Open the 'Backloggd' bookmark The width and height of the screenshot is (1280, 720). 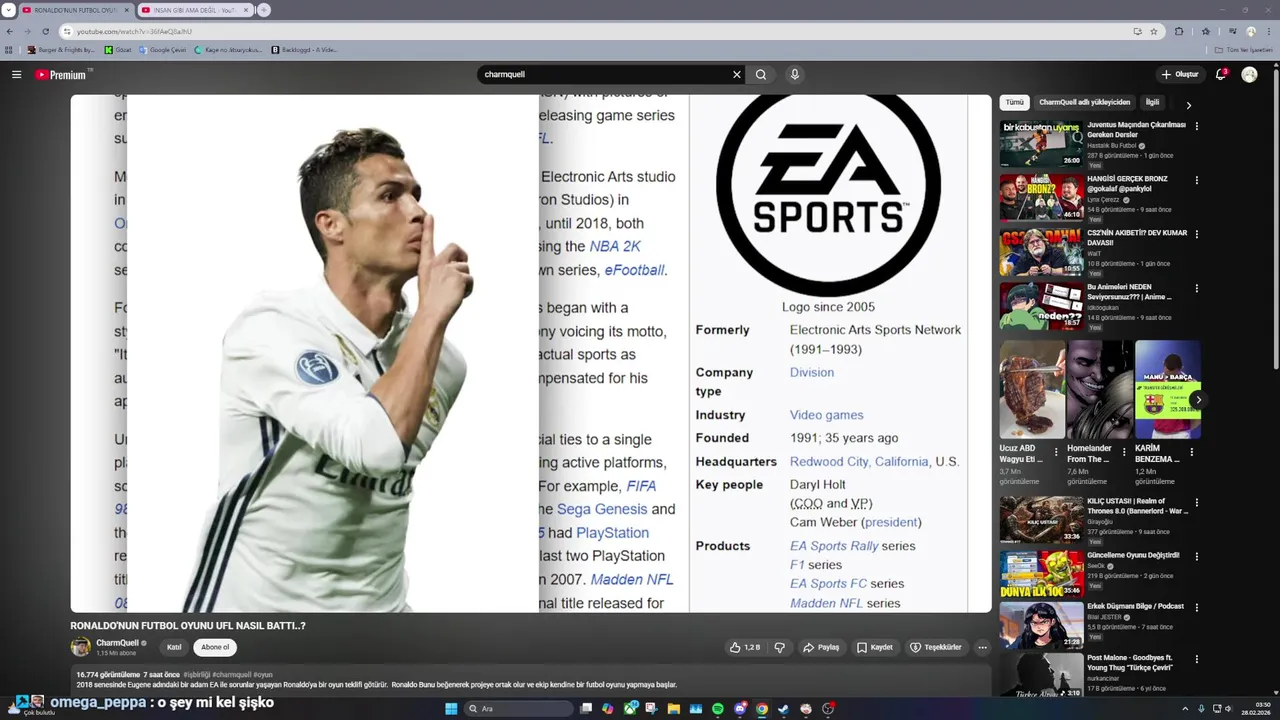coord(304,49)
